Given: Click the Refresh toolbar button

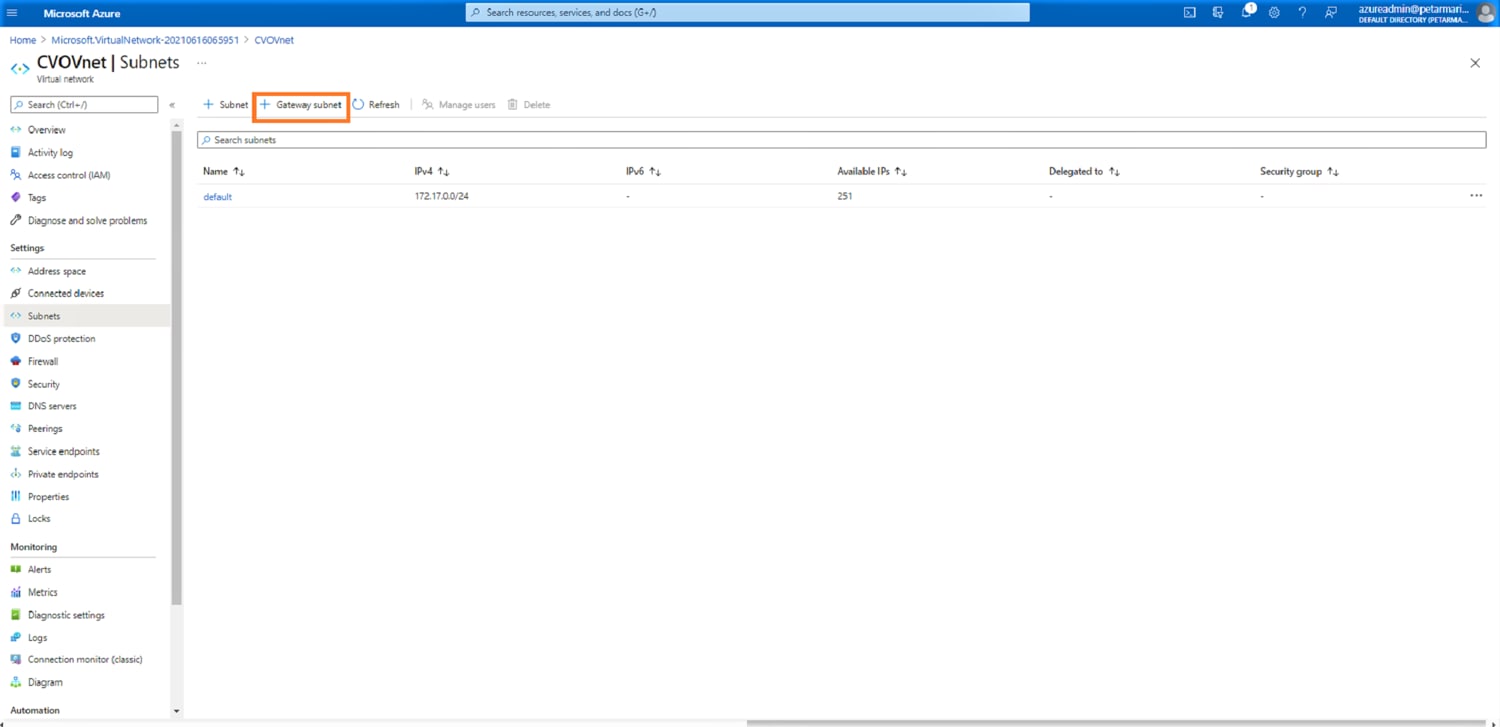Looking at the screenshot, I should pos(376,105).
